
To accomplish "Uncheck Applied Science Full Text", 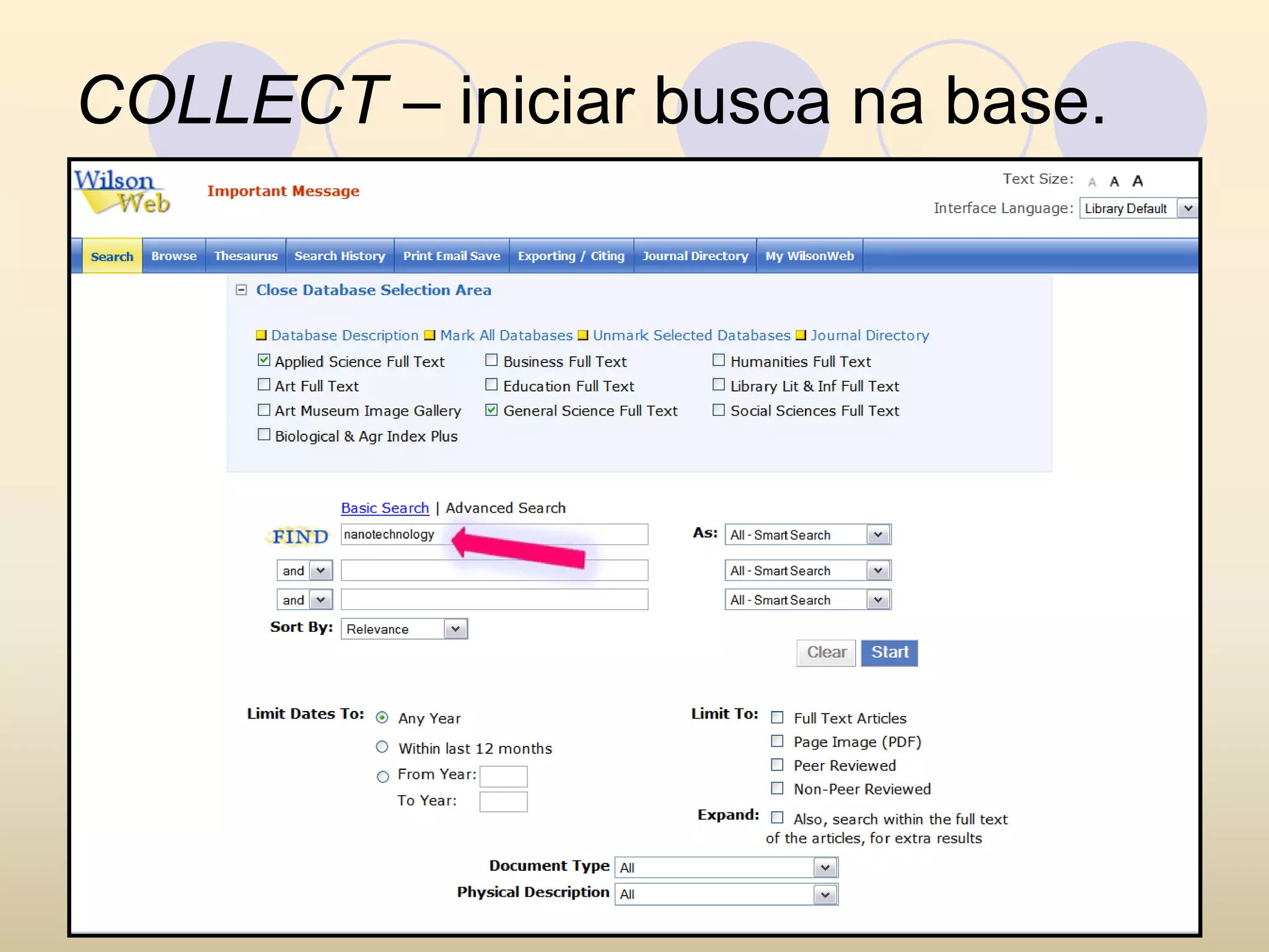I will [264, 360].
